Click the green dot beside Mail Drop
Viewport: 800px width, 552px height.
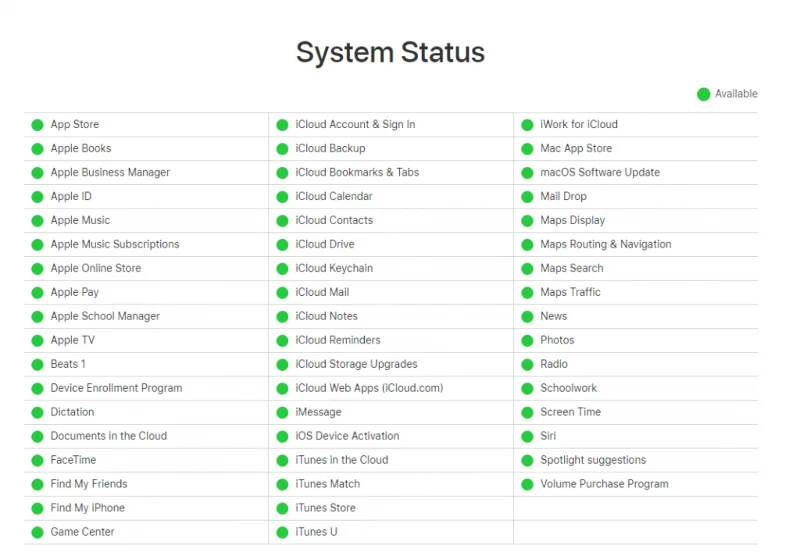coord(527,197)
